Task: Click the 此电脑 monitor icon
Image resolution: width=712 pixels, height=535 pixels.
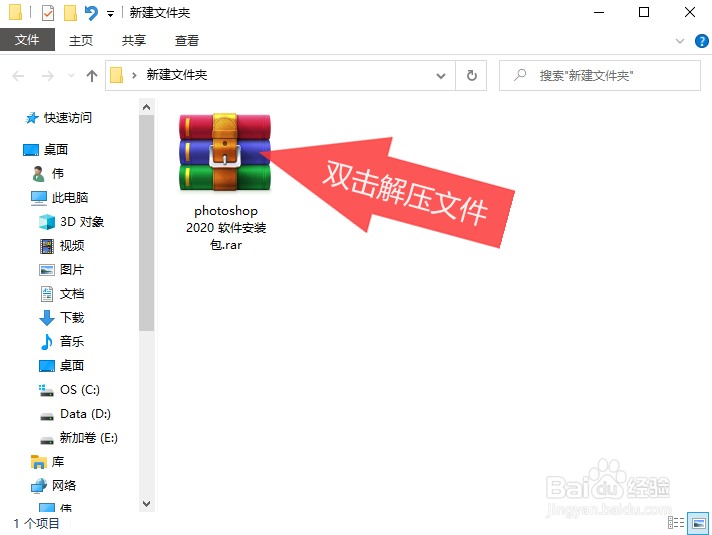Action: (39, 198)
